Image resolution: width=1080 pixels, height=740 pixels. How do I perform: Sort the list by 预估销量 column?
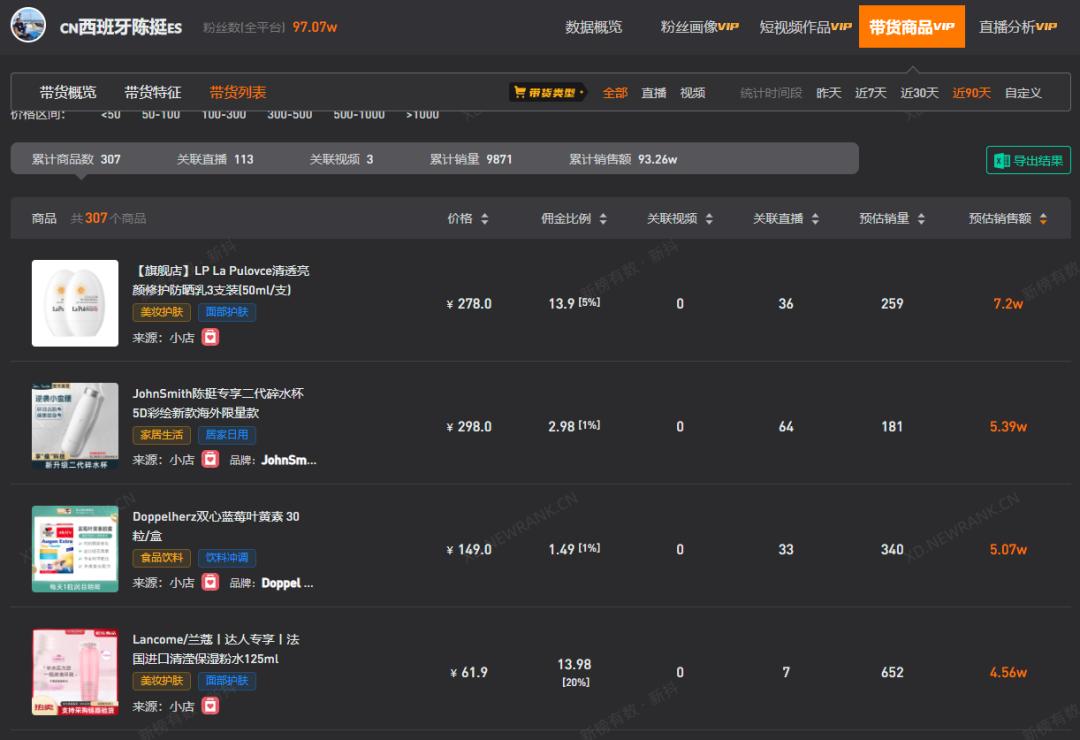click(892, 218)
